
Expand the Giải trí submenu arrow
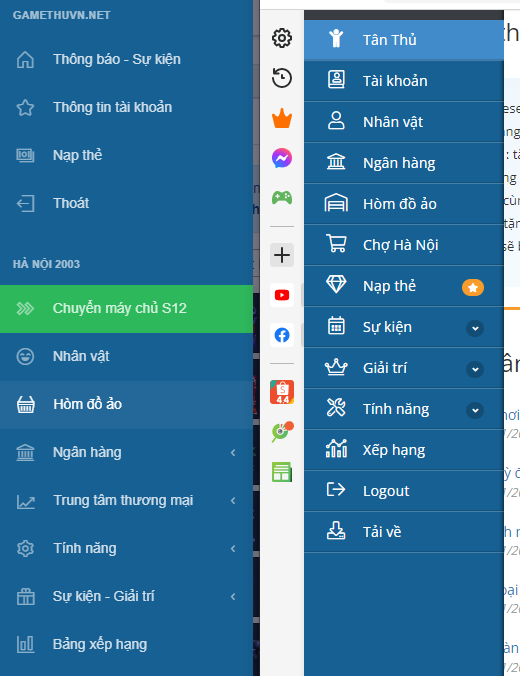[475, 369]
